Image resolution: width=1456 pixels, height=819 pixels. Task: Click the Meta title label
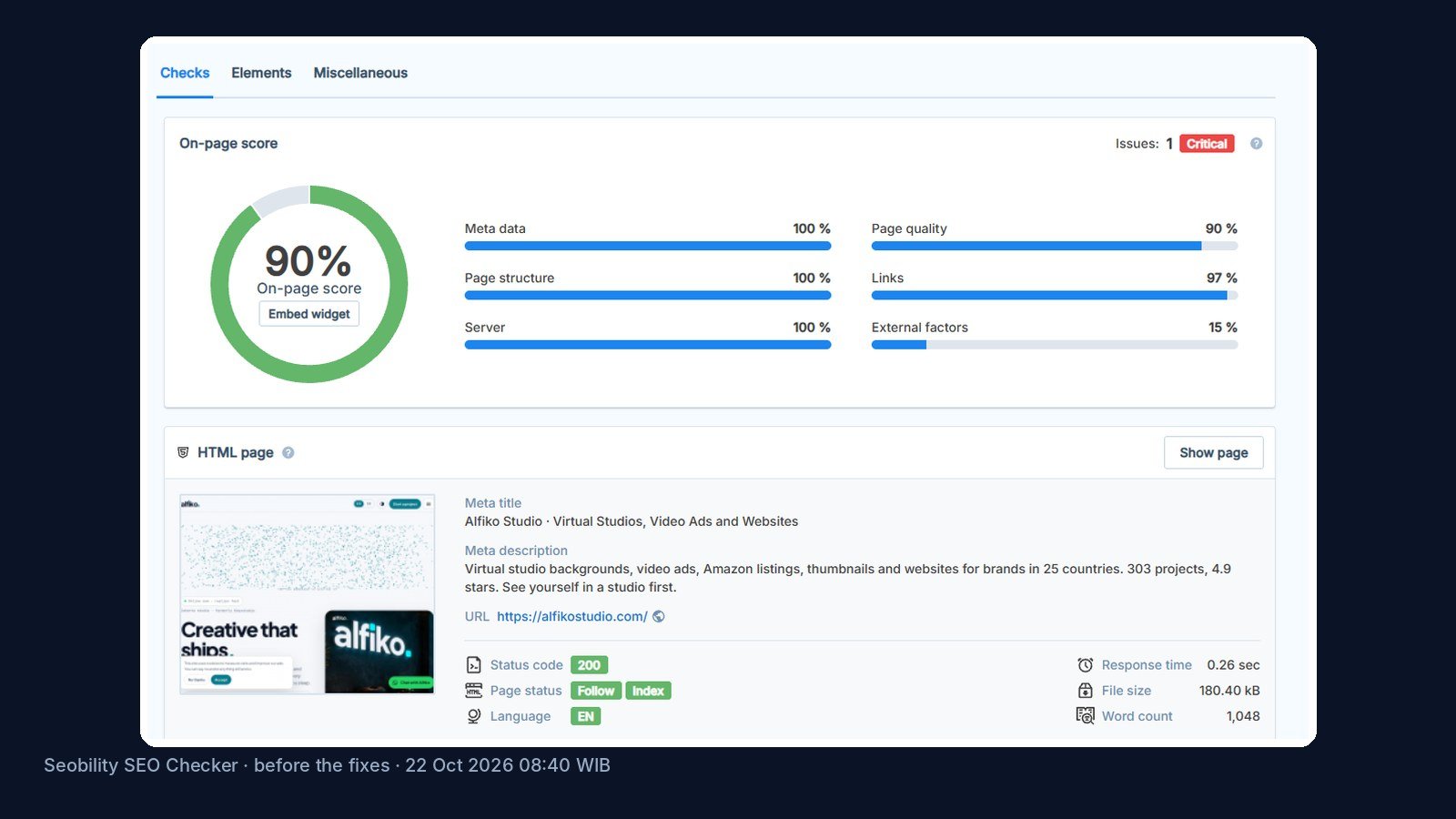tap(493, 503)
